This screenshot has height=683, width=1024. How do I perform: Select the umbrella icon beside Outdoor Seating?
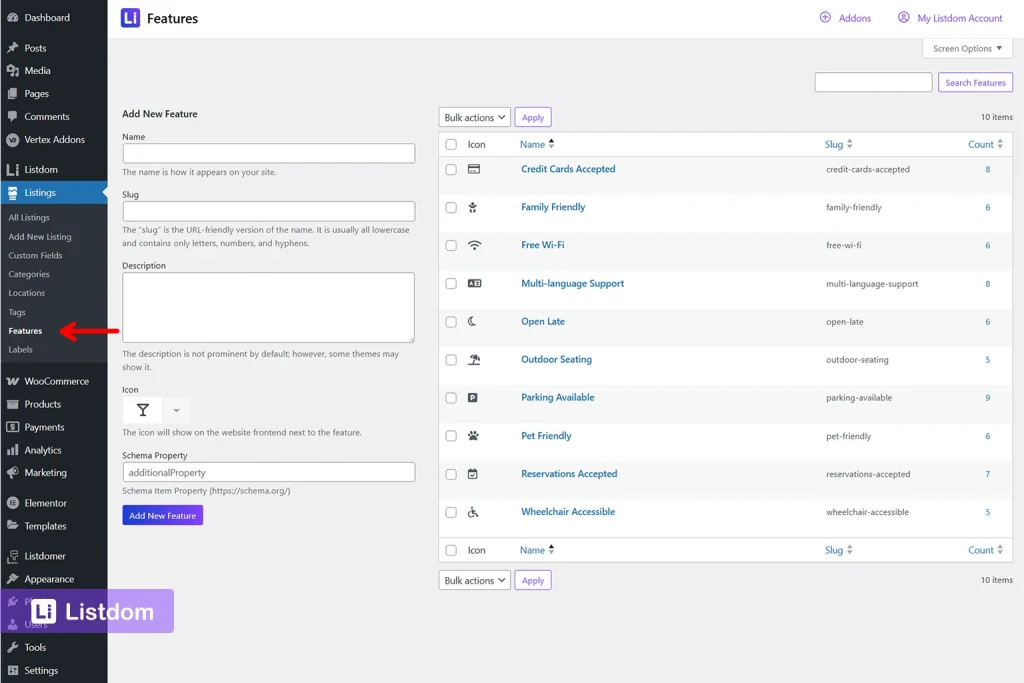pos(475,359)
